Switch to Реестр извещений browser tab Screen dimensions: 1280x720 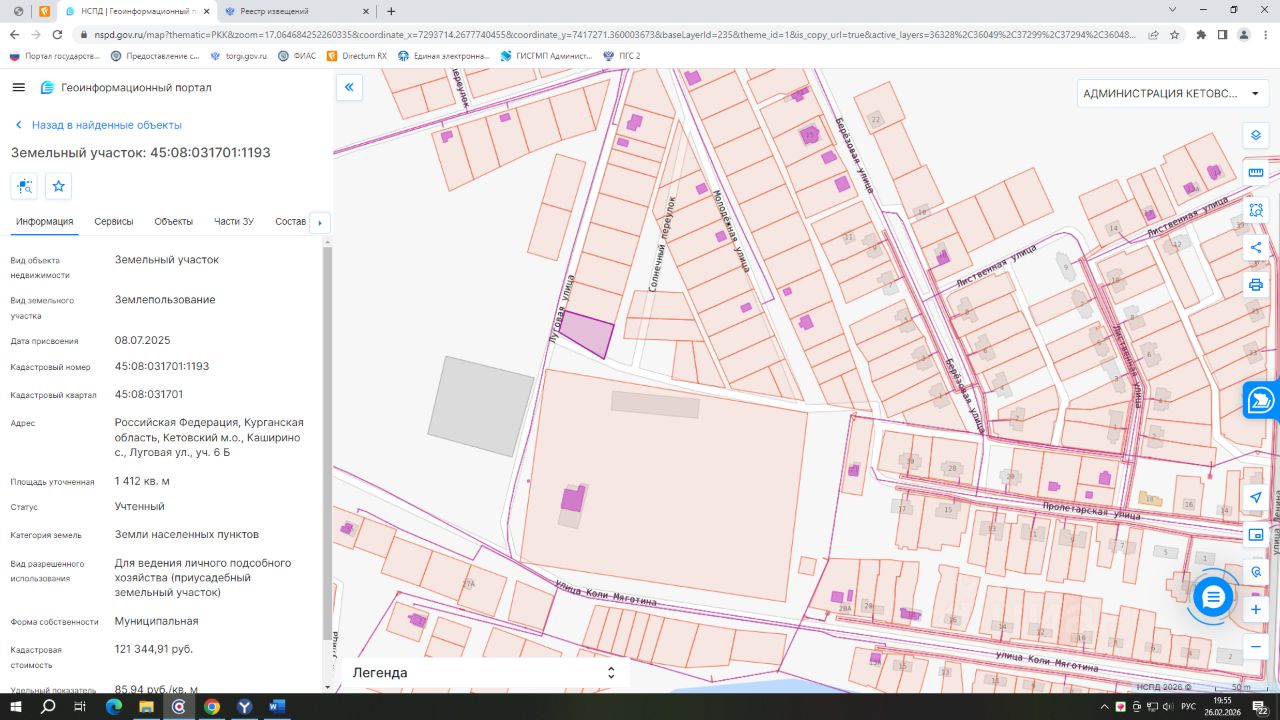pos(287,11)
